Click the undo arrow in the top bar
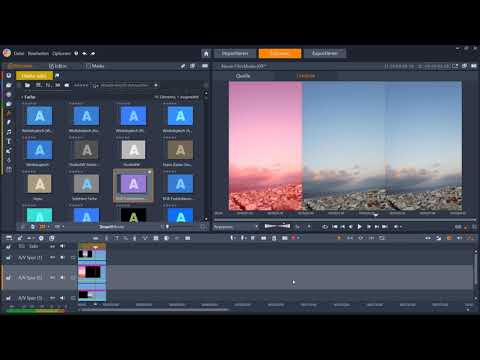 tap(85, 53)
